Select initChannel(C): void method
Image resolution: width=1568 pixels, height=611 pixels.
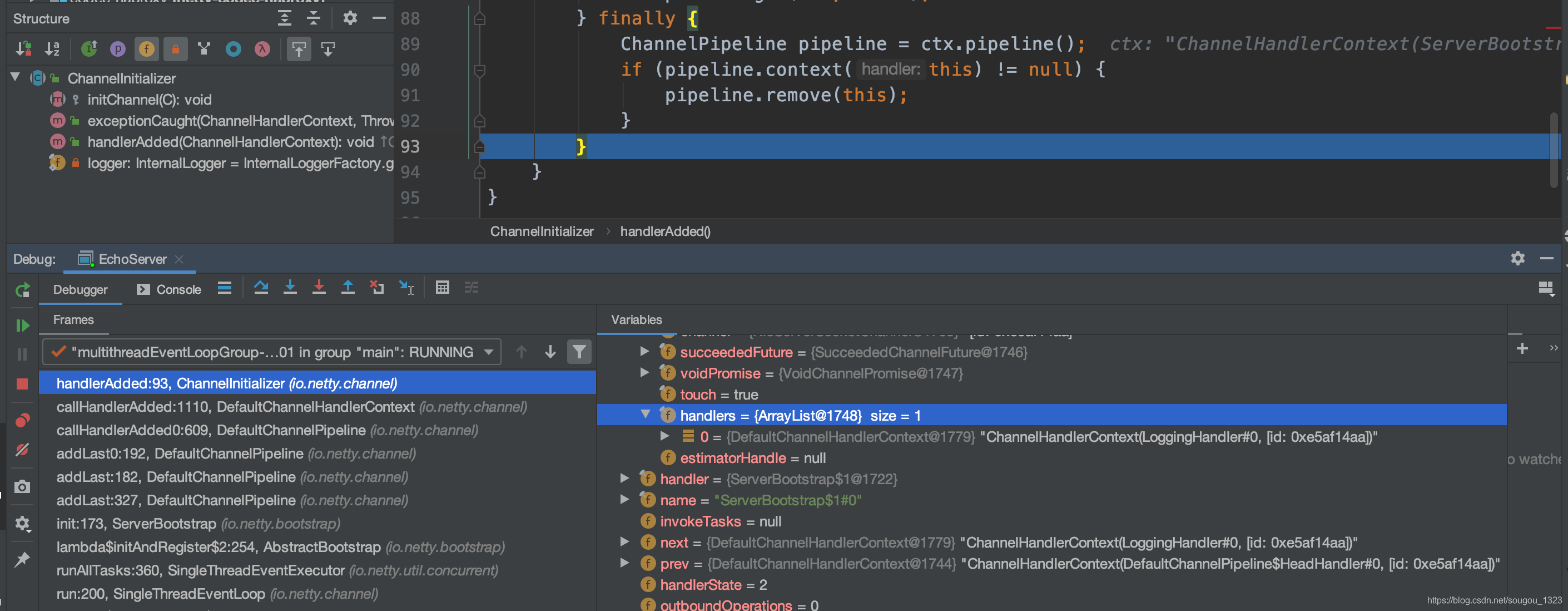coord(149,99)
